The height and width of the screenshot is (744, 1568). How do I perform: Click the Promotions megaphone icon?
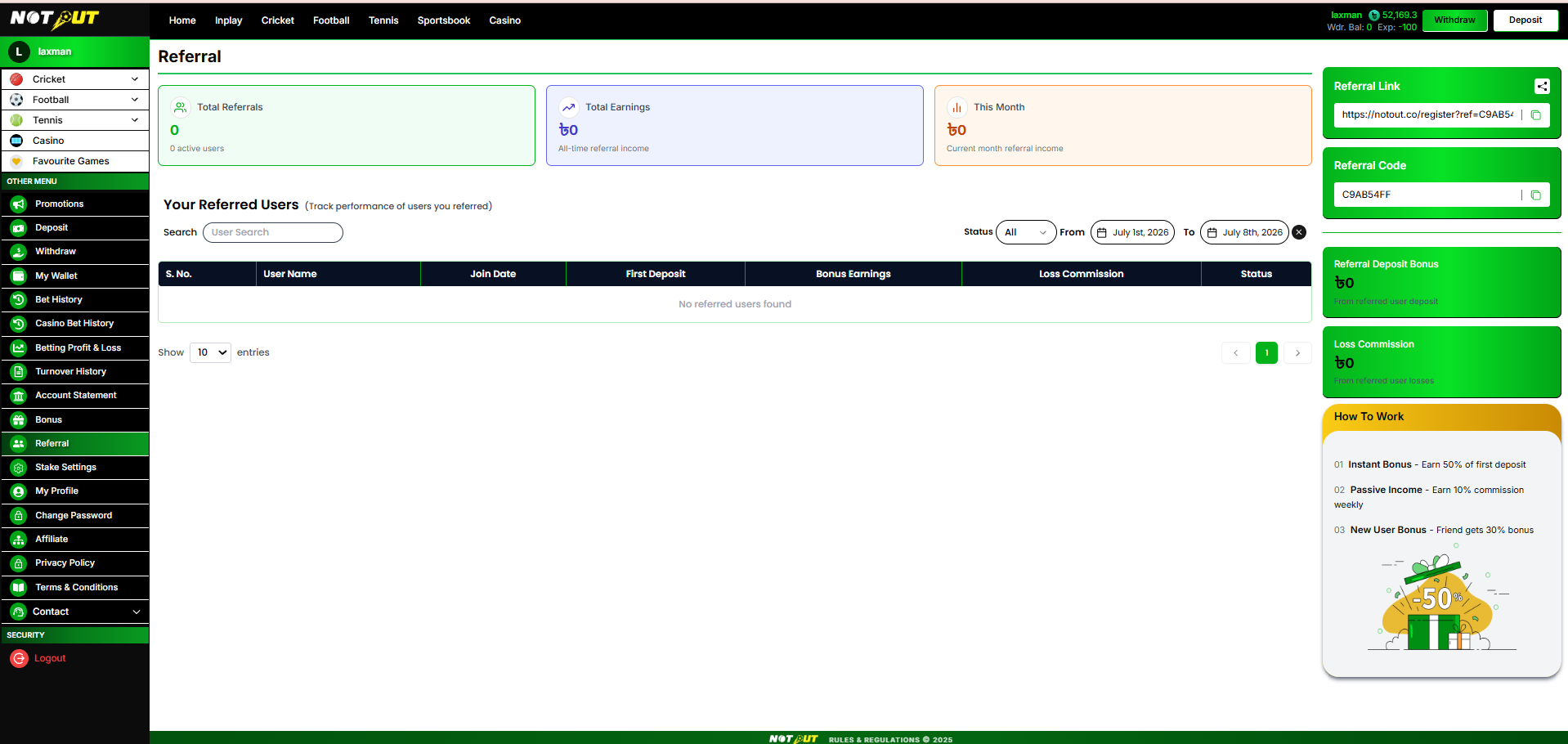click(x=19, y=204)
